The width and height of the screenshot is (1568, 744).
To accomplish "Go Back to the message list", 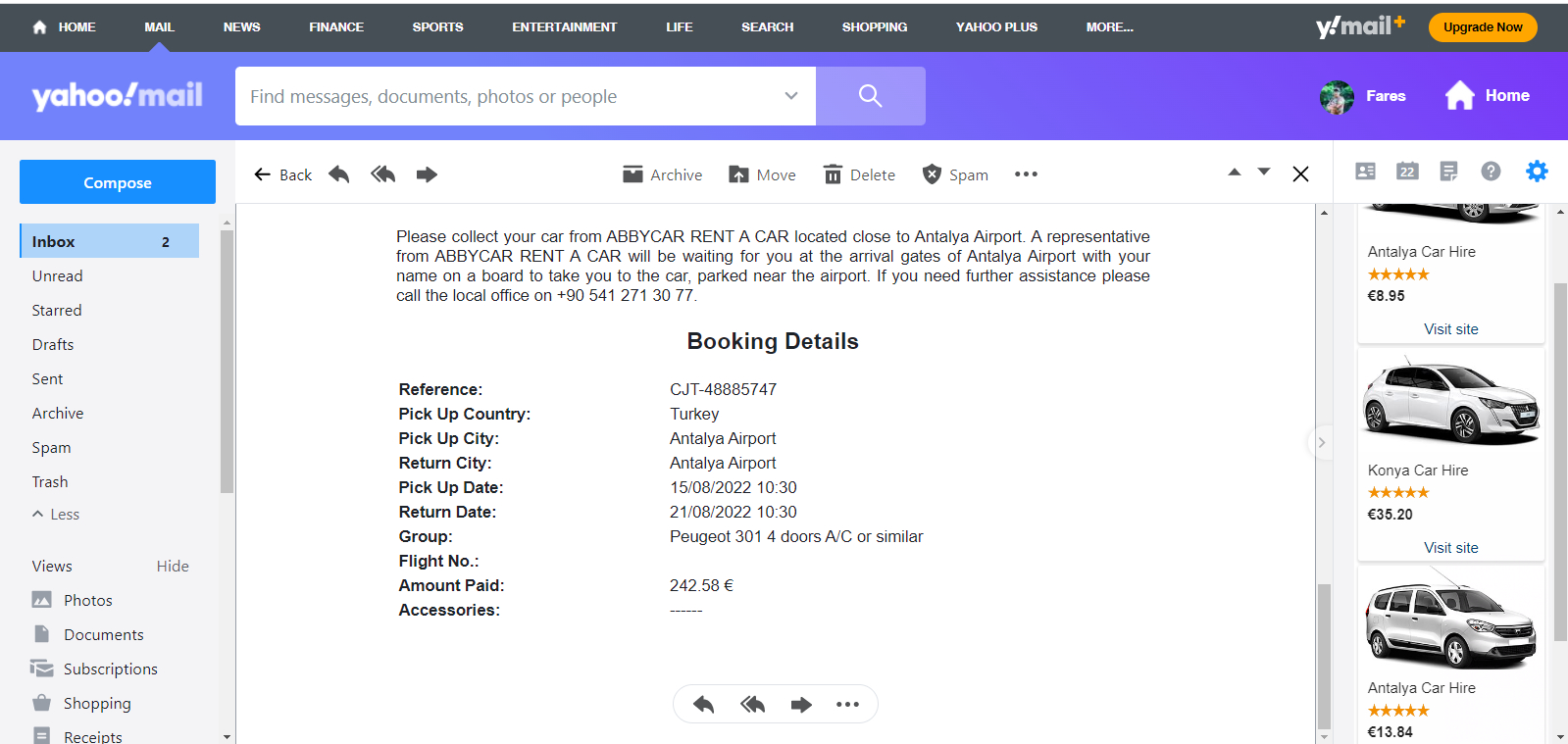I will [282, 174].
